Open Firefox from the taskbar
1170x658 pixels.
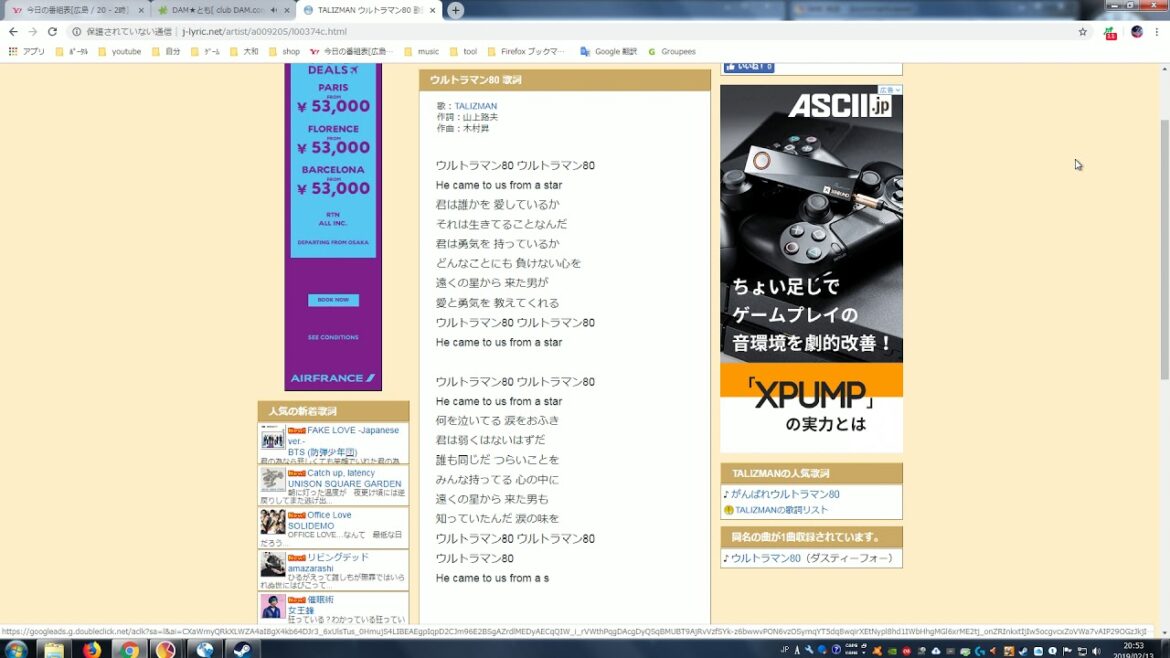pos(91,649)
